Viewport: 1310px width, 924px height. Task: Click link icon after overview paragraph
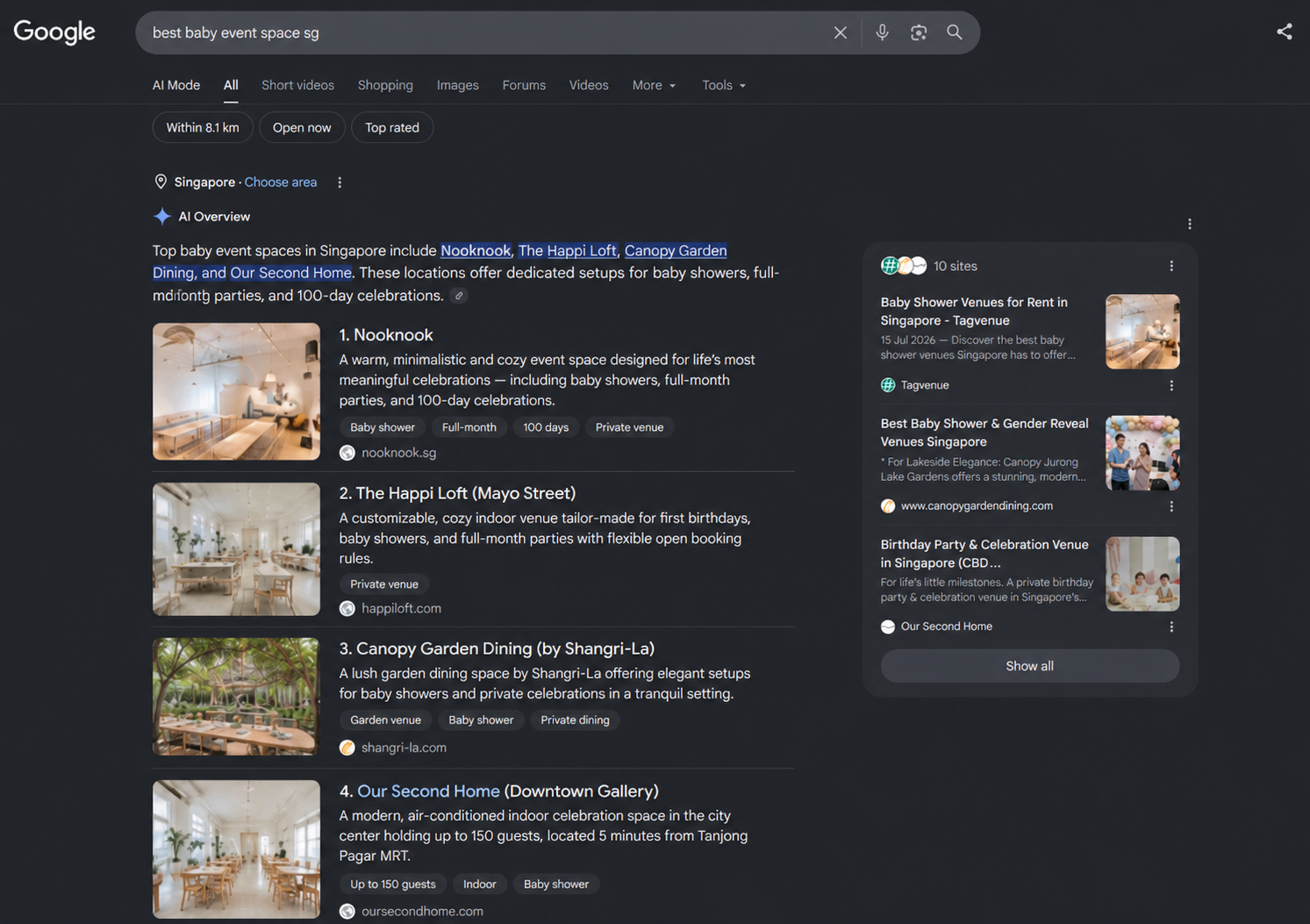tap(458, 296)
